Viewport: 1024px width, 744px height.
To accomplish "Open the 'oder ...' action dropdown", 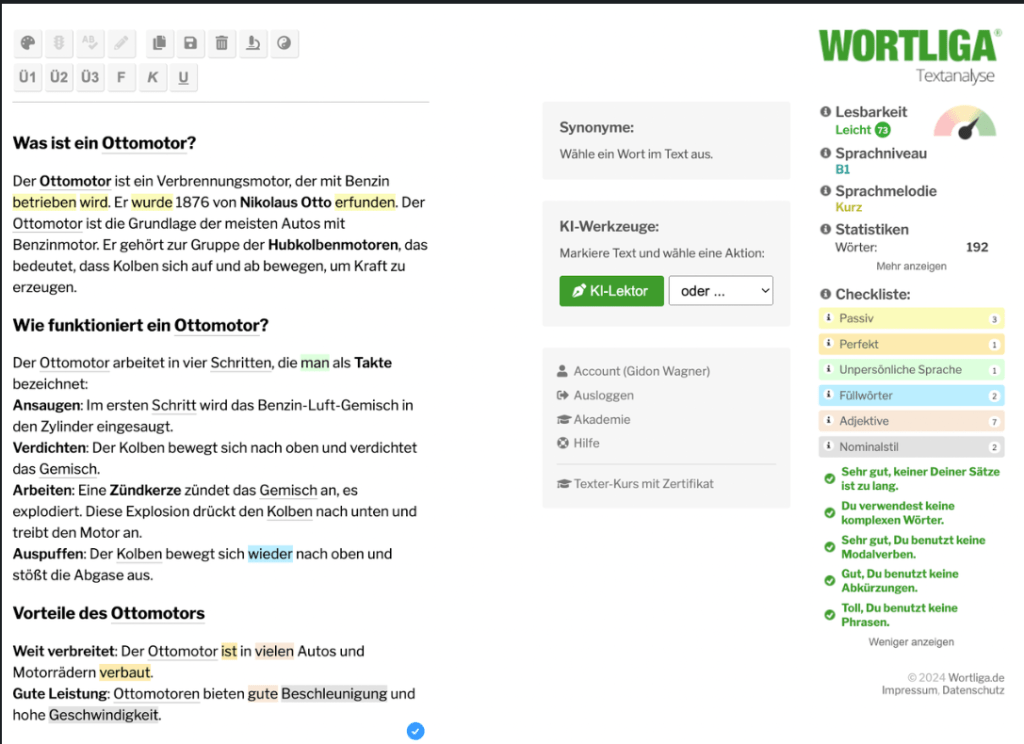I will [720, 291].
